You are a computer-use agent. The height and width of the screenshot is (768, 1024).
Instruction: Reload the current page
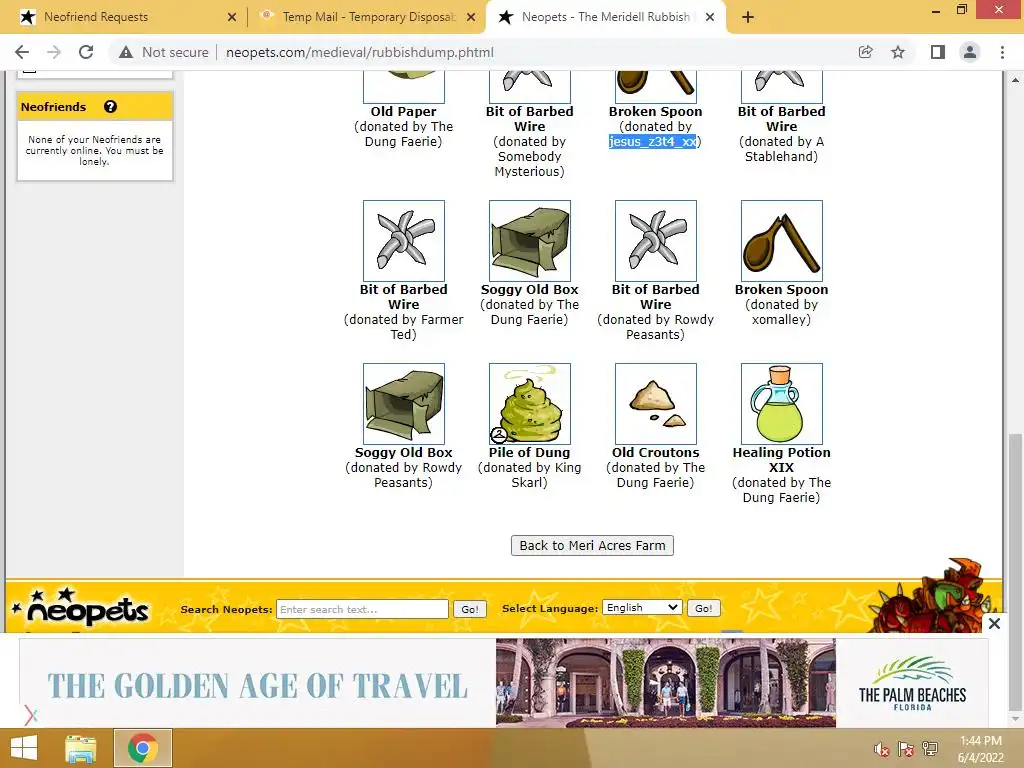tap(86, 52)
